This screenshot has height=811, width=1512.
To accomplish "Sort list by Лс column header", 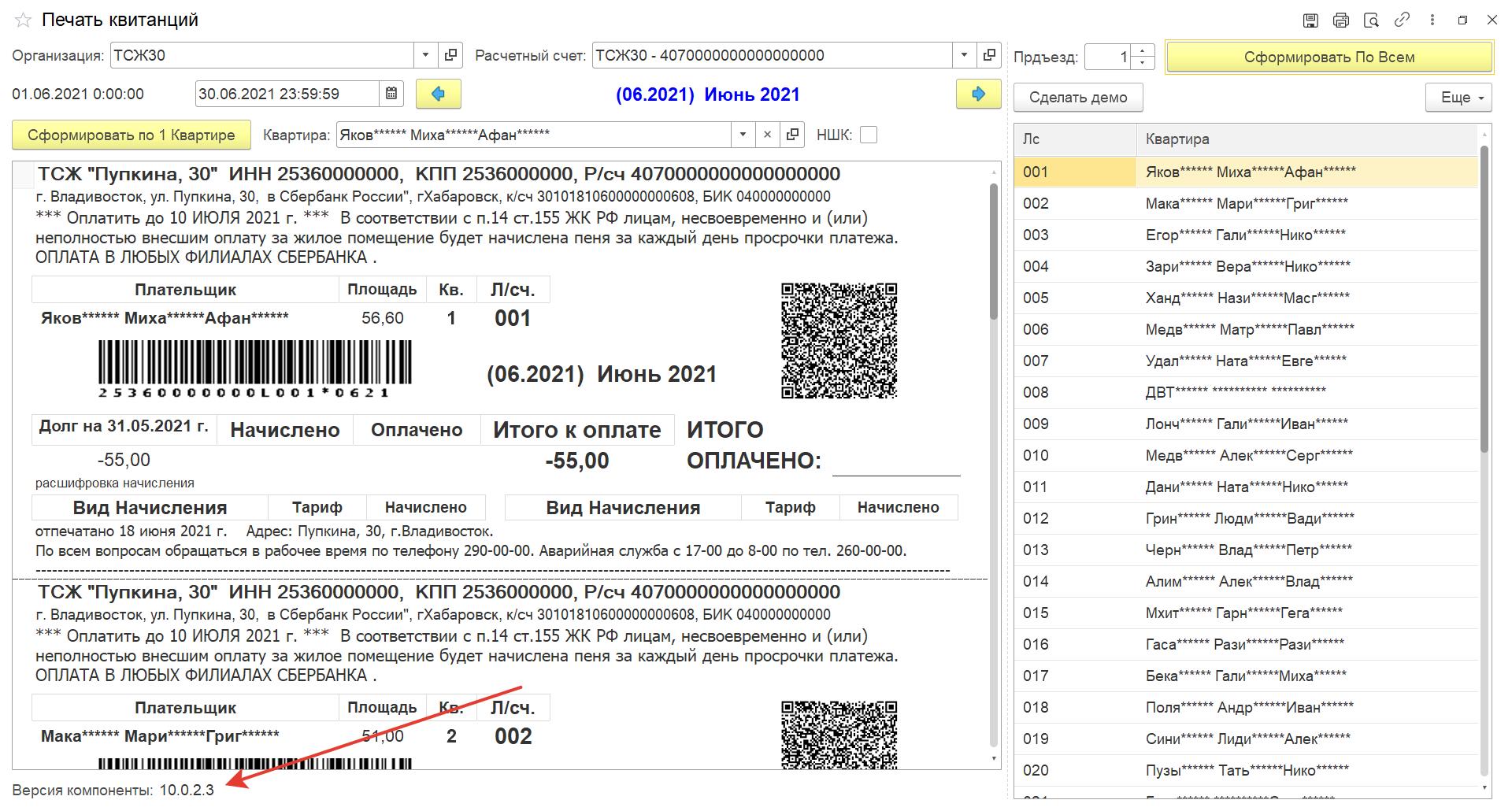I will click(1075, 139).
